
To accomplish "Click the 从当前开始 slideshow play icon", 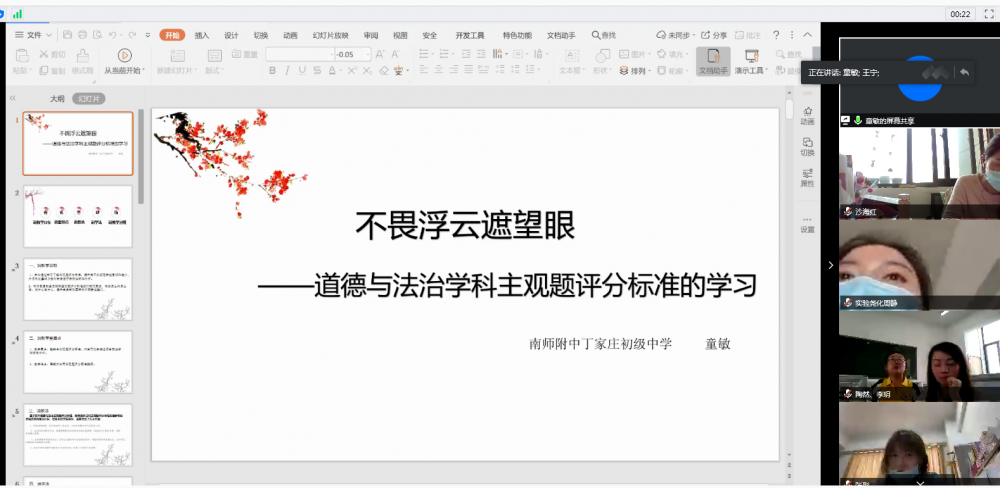I will [124, 56].
